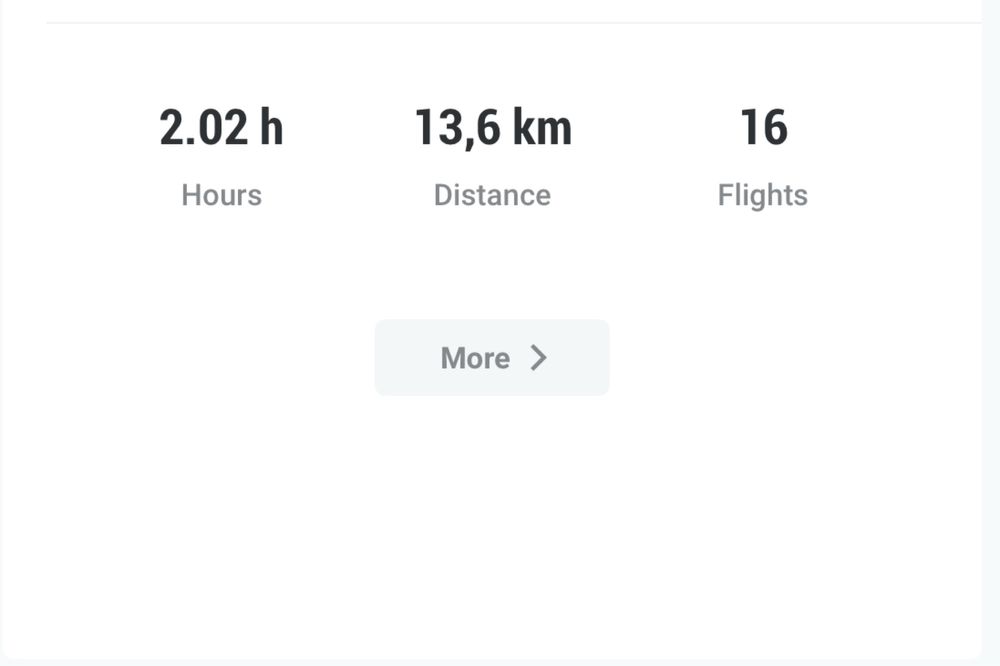The image size is (1000, 666).
Task: Click the h unit beside 2.02
Action: tap(271, 128)
